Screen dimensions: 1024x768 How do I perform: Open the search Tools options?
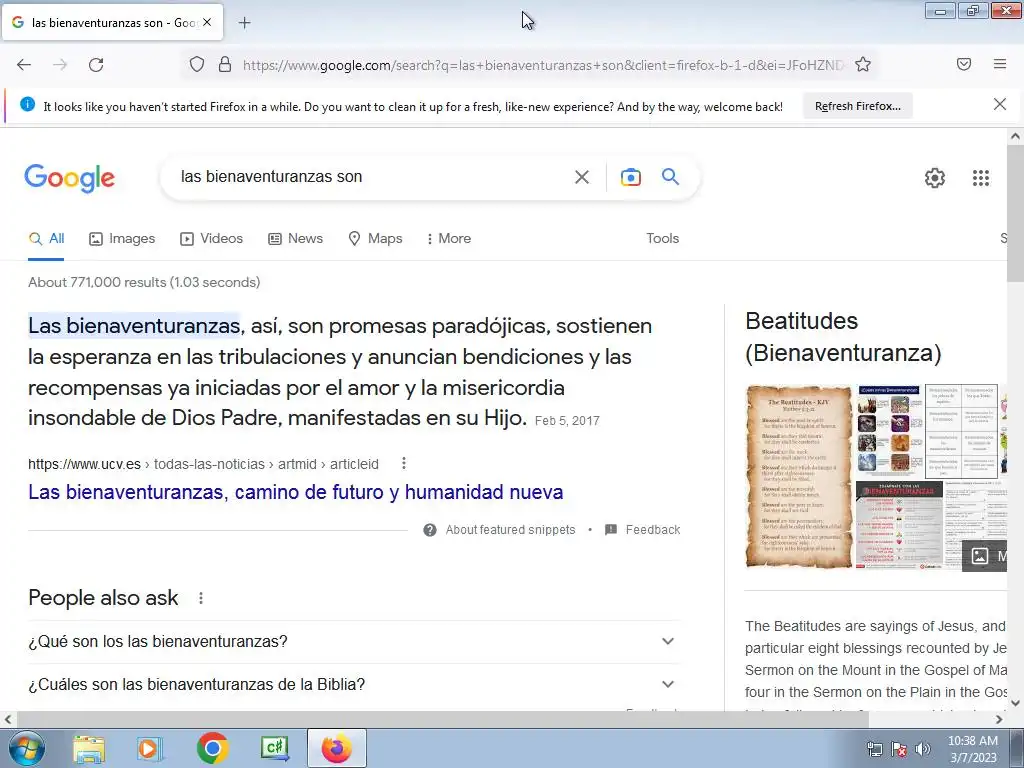coord(663,238)
